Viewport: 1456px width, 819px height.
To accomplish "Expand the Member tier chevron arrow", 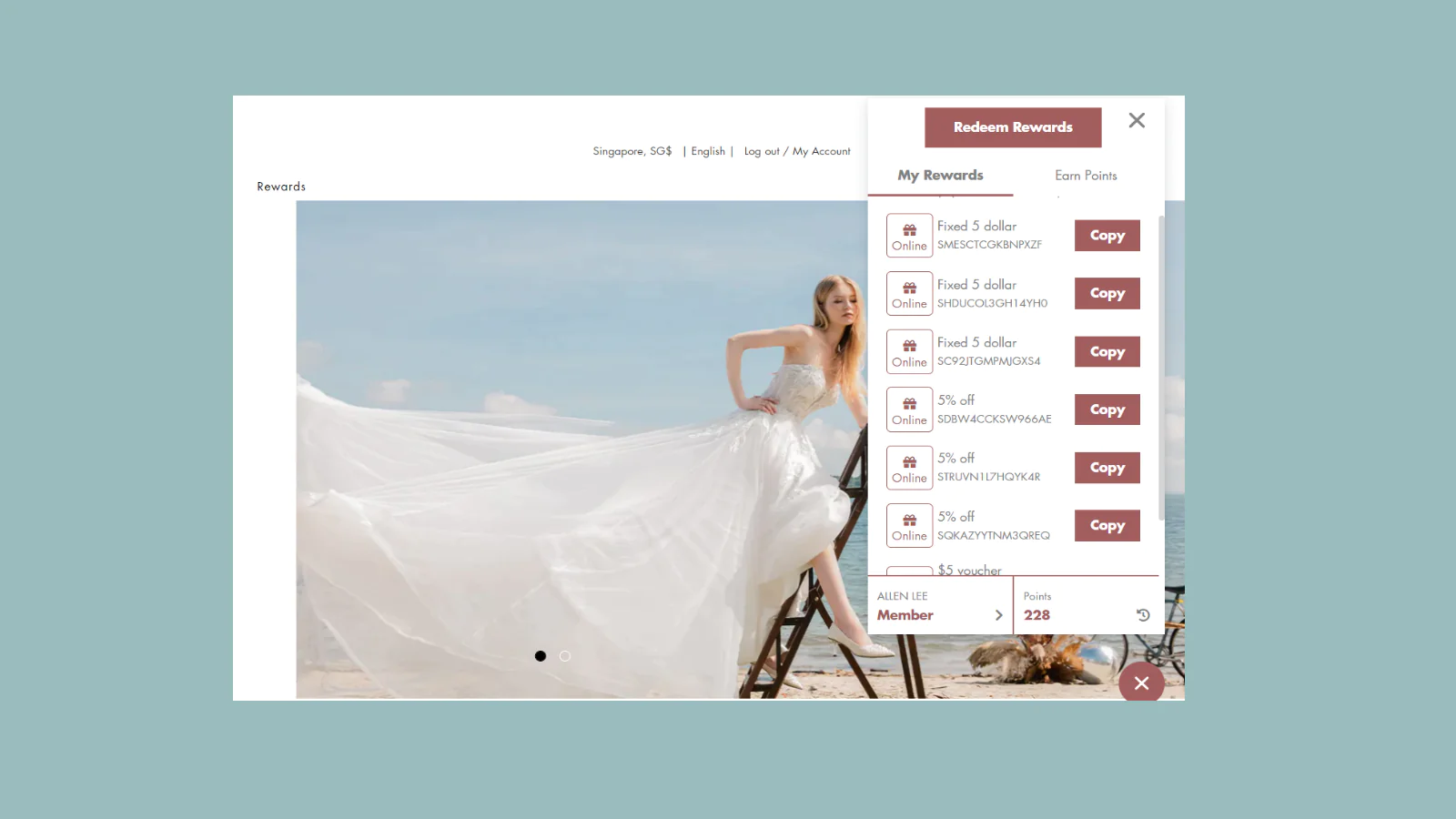I will [998, 615].
